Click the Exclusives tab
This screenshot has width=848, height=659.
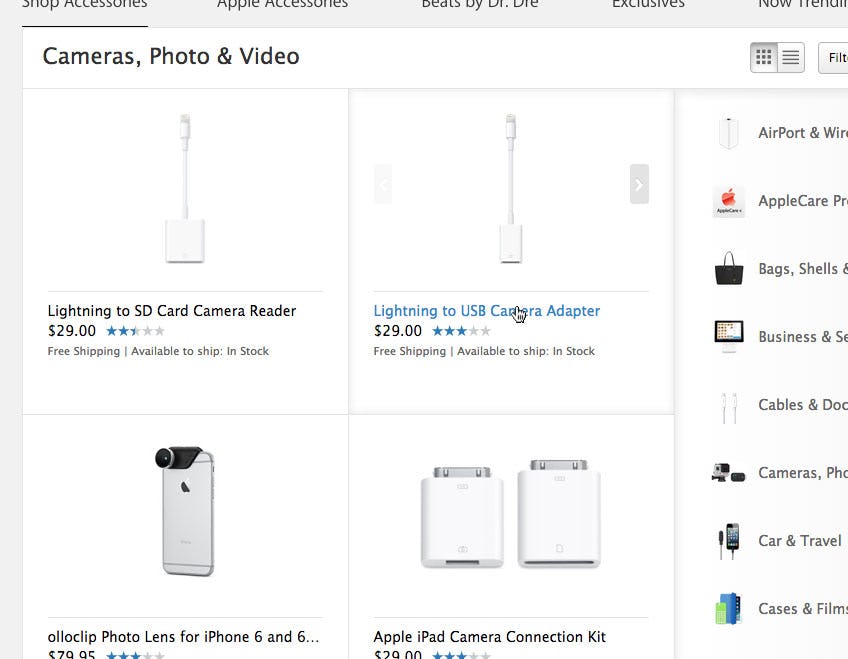[x=648, y=4]
